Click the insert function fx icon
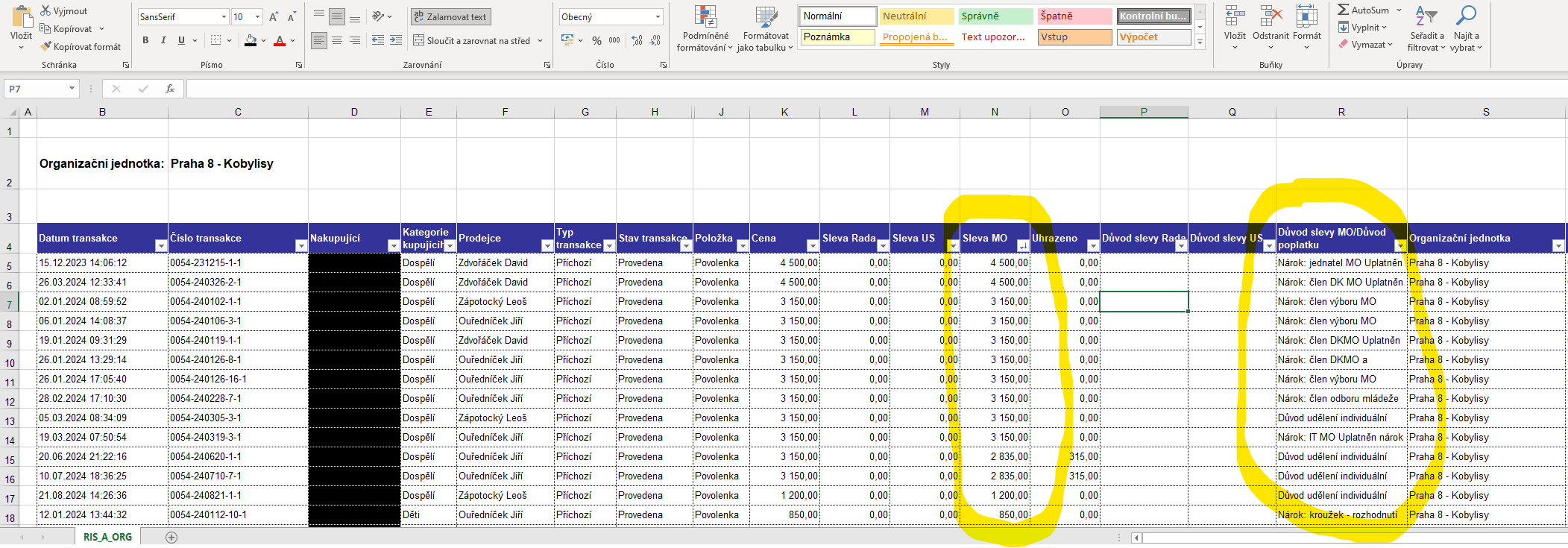Screen dimensions: 1568x548 pos(170,89)
